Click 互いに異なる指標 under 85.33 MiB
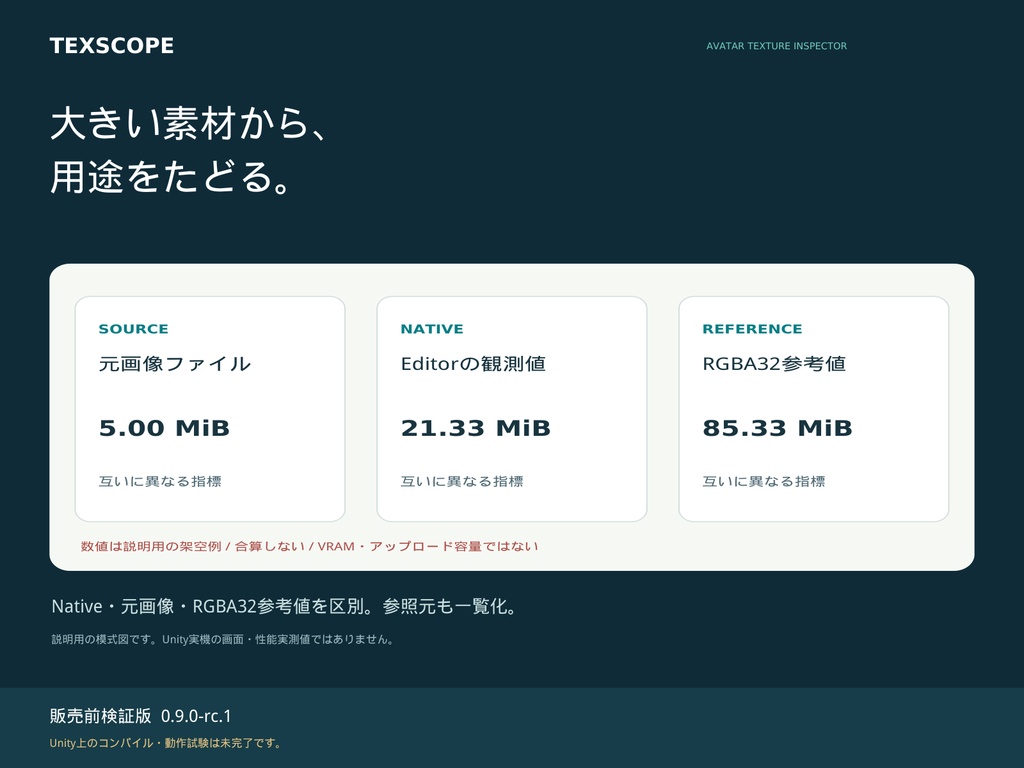Viewport: 1024px width, 768px height. pyautogui.click(x=763, y=481)
